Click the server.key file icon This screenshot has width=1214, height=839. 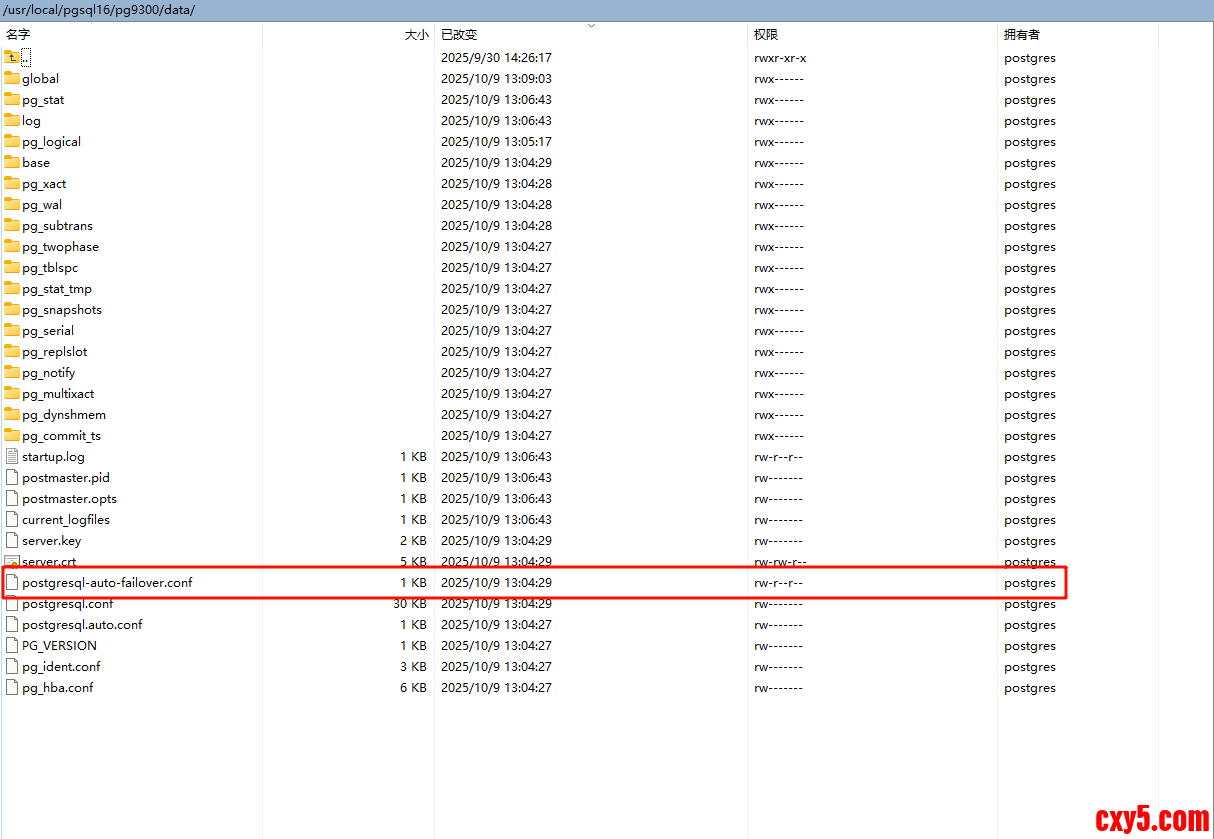point(12,540)
